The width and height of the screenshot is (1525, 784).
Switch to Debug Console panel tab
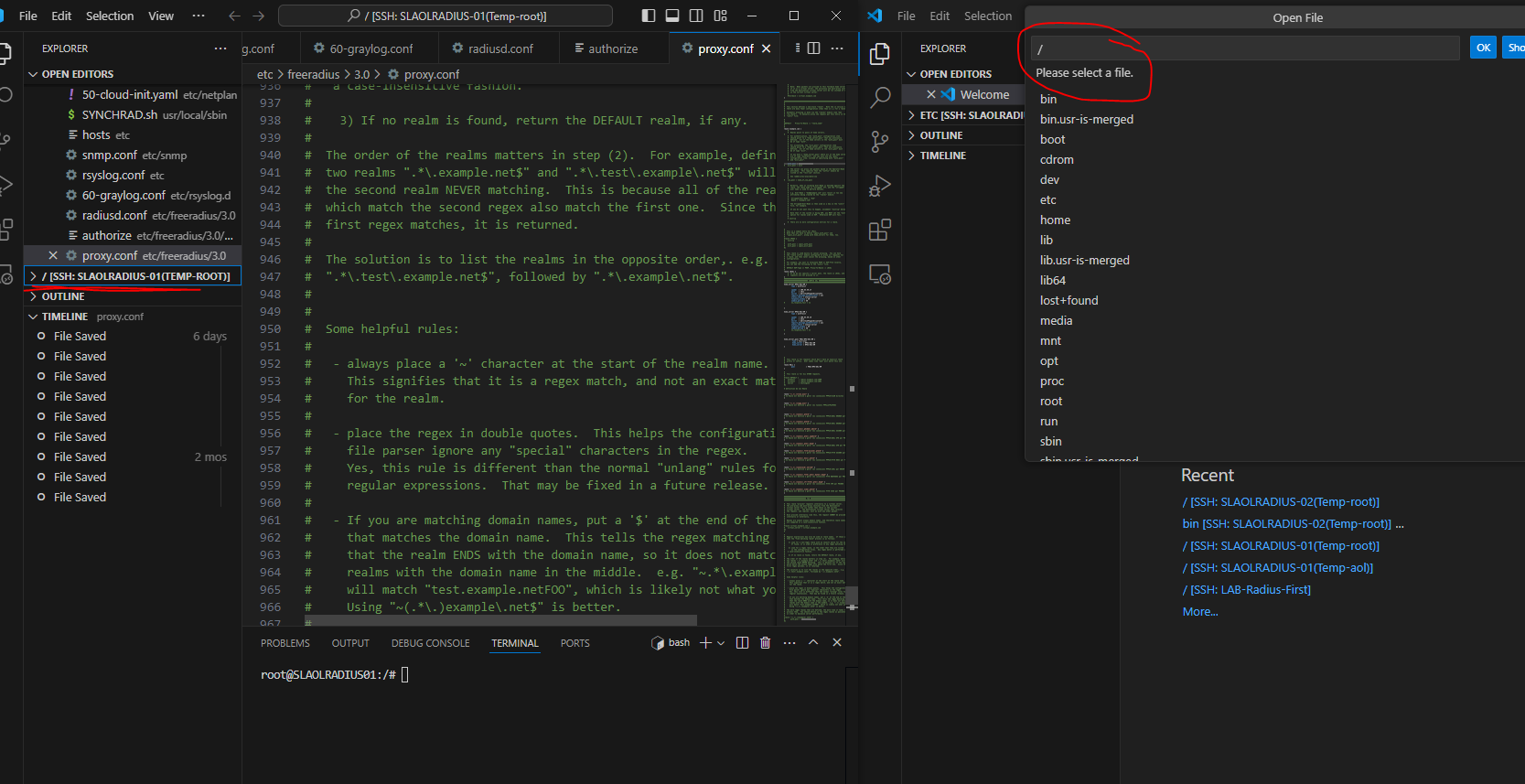pos(431,643)
